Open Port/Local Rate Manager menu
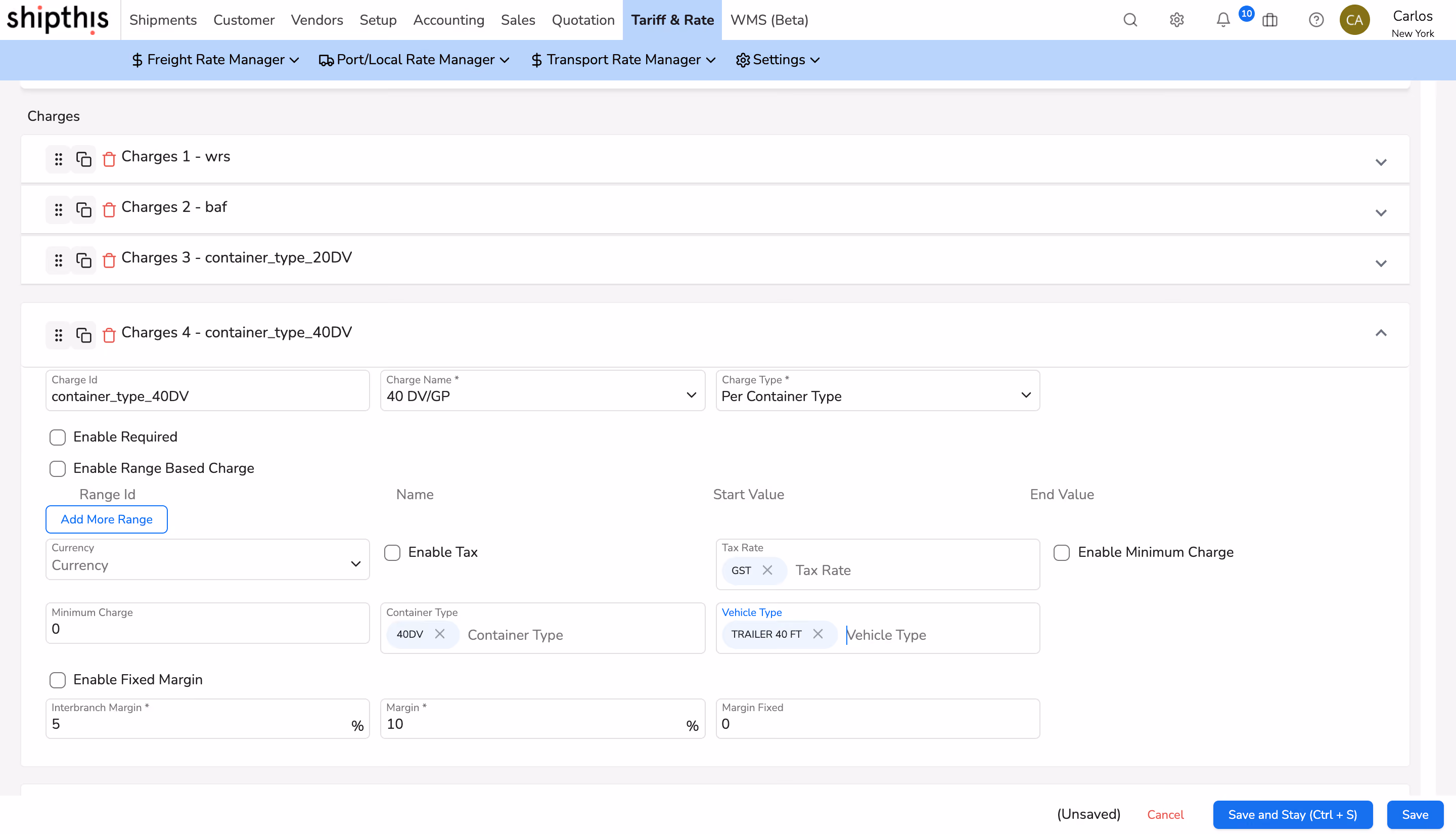1456x834 pixels. [x=414, y=60]
